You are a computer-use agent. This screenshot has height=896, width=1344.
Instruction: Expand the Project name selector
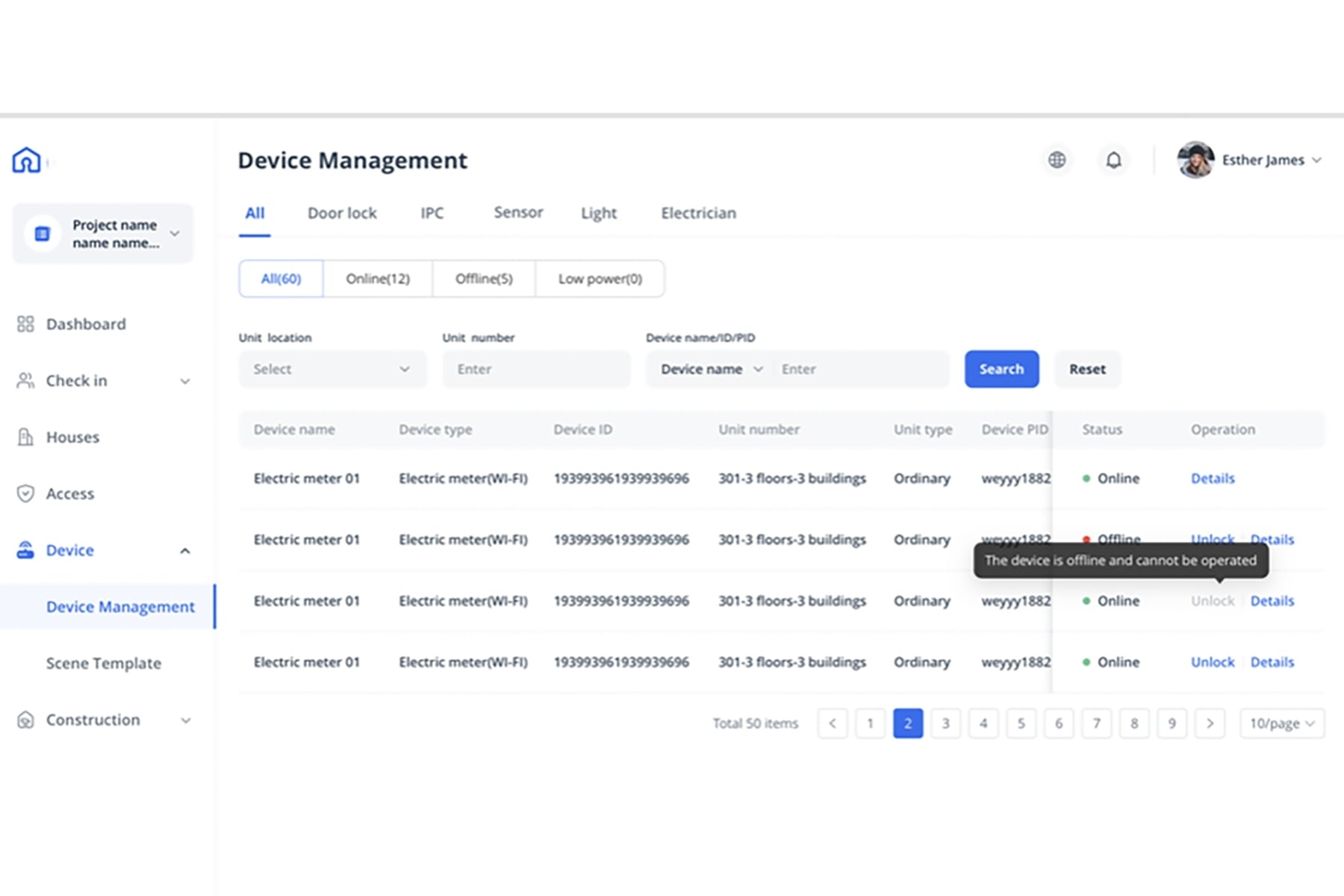click(x=103, y=234)
